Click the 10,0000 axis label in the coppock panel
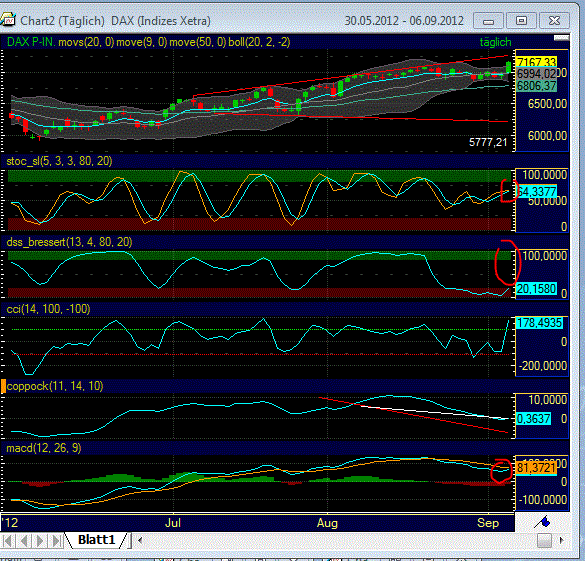Image resolution: width=585 pixels, height=561 pixels. [x=547, y=400]
